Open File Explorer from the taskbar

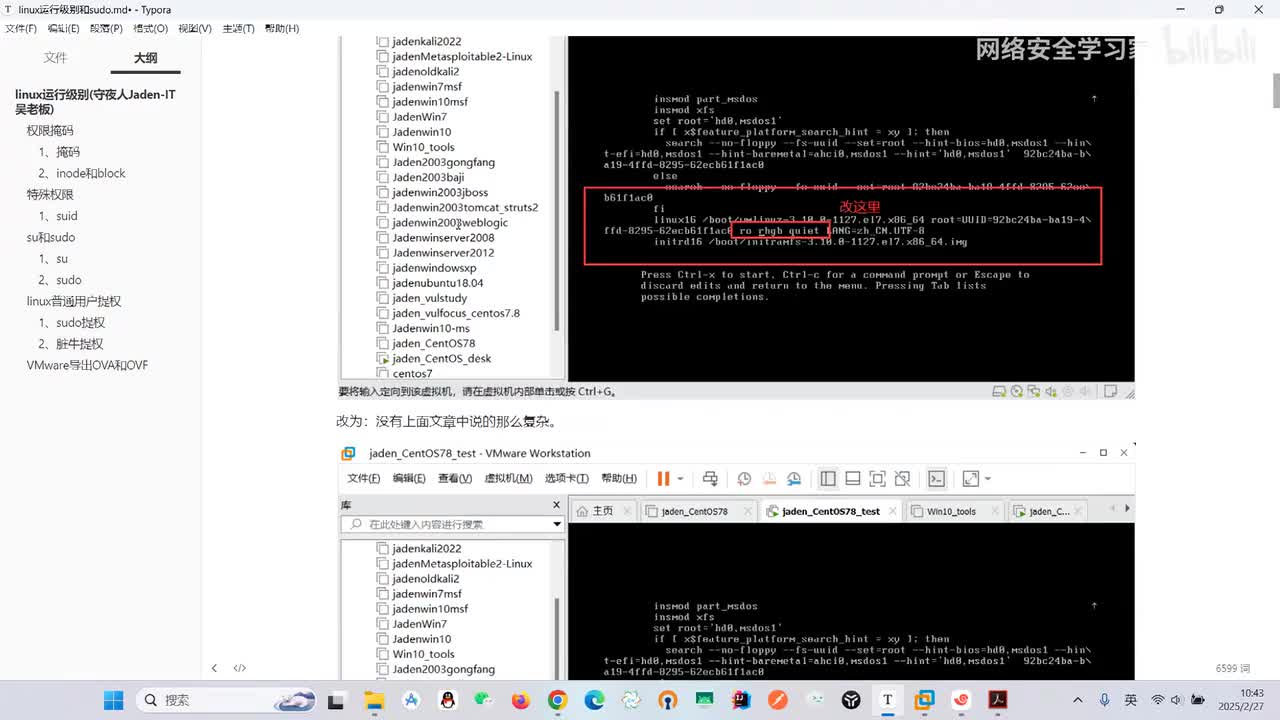click(374, 700)
